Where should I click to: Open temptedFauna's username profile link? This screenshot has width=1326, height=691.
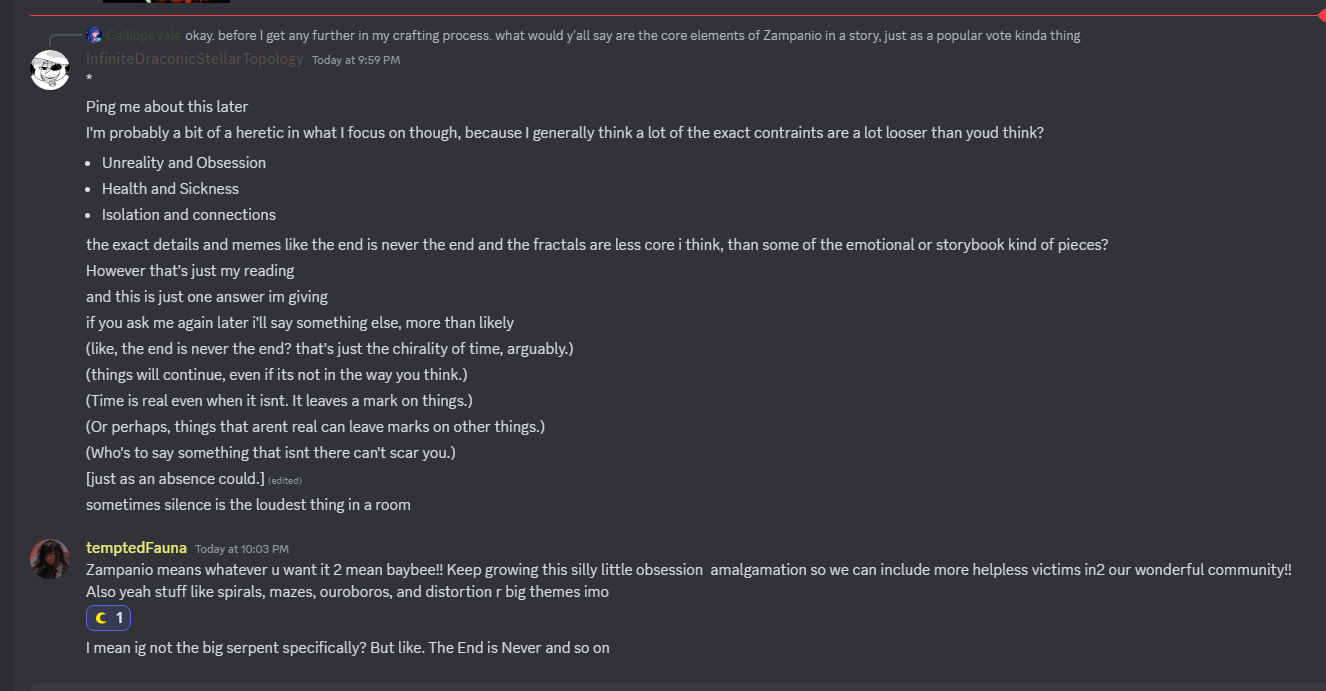(136, 548)
